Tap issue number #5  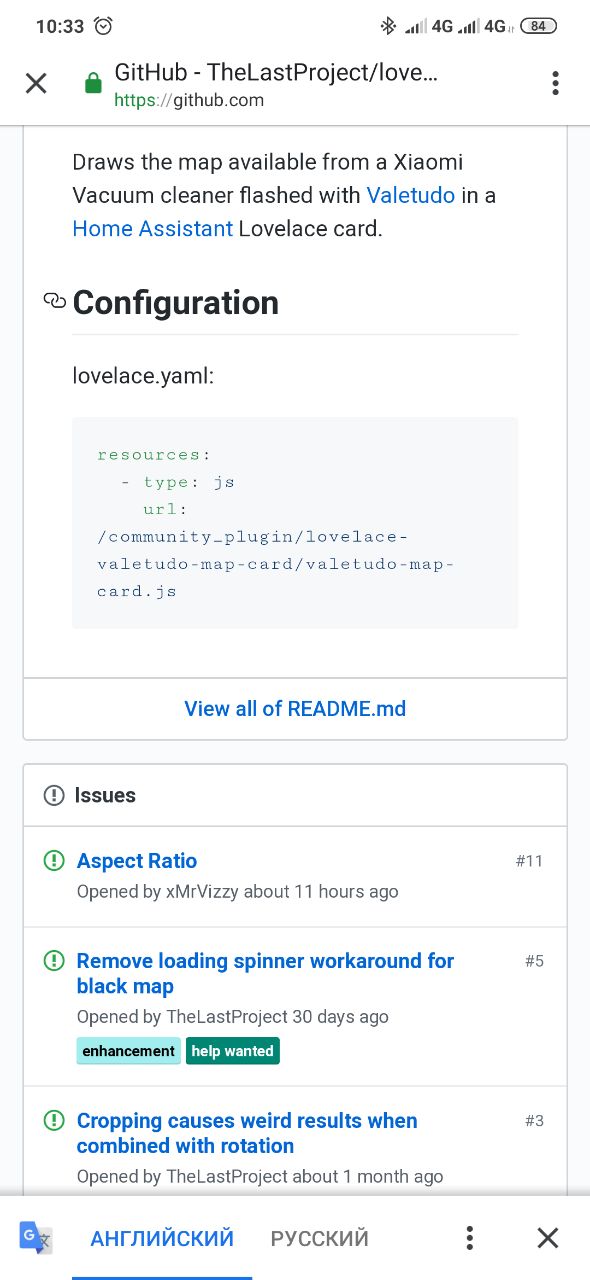pos(534,961)
